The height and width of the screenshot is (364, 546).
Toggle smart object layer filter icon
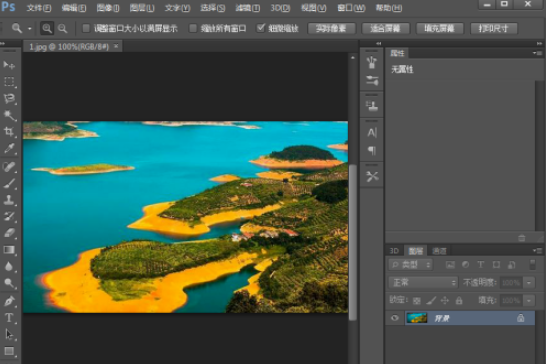[512, 265]
